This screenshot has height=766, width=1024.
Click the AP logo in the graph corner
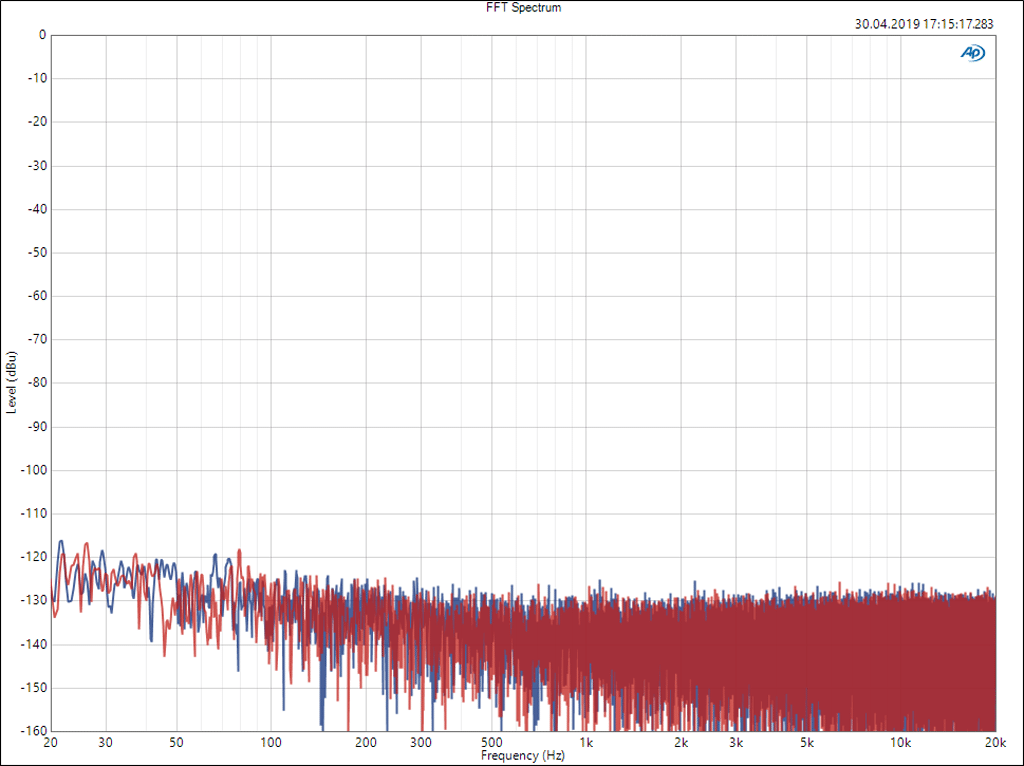(x=972, y=53)
